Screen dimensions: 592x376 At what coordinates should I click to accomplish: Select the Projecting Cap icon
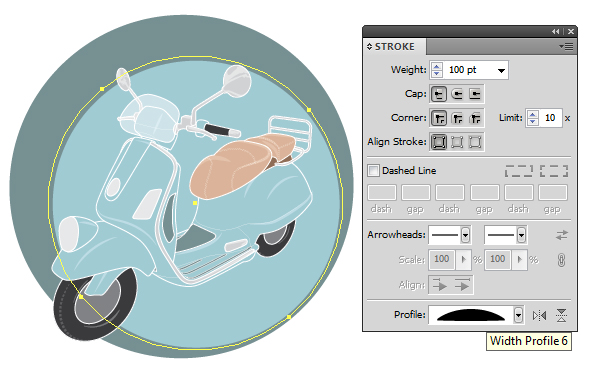[x=475, y=94]
